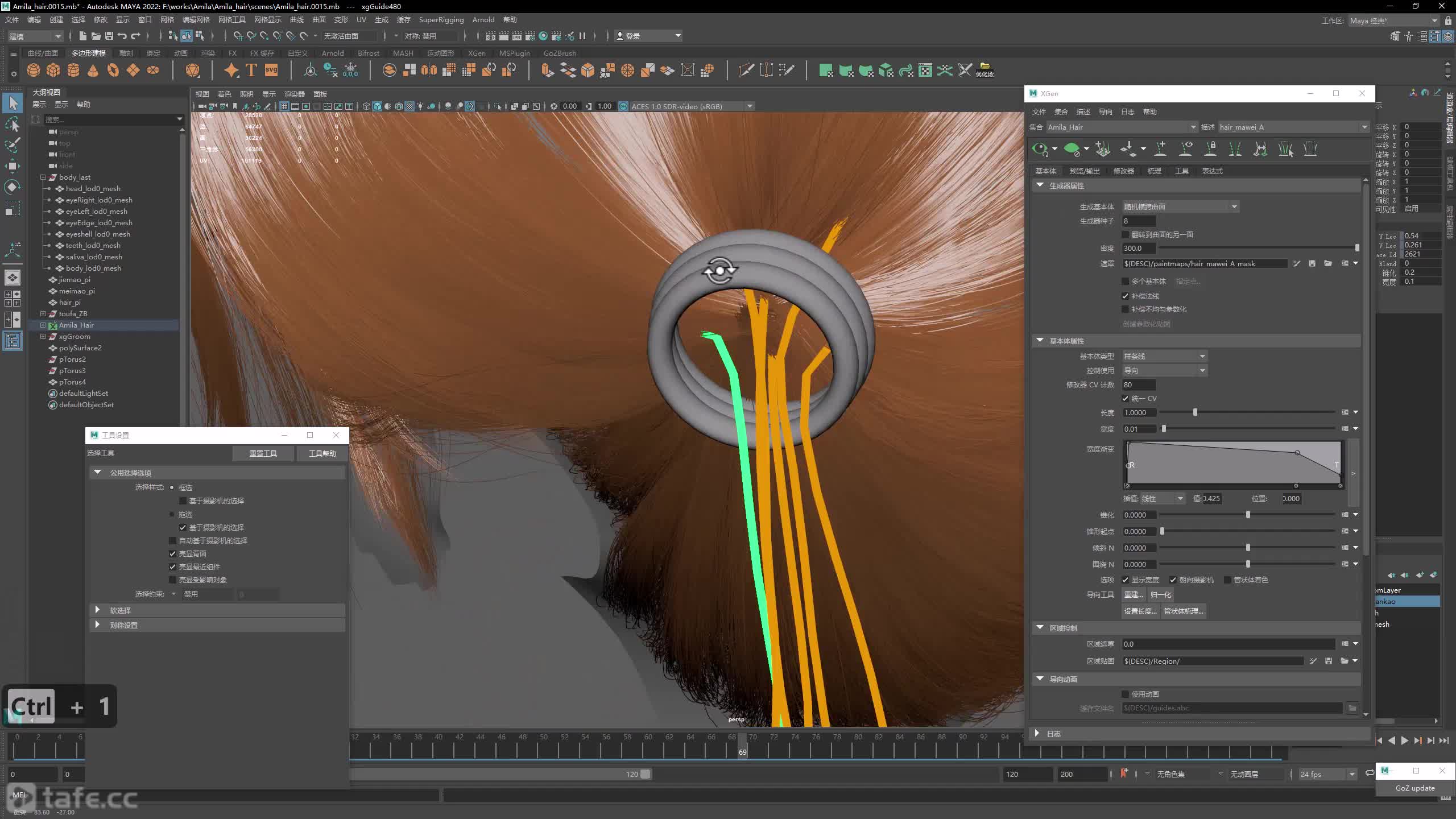Select the Paint Selection tool in toolbox
Screen dimensions: 1456x819
[13, 145]
